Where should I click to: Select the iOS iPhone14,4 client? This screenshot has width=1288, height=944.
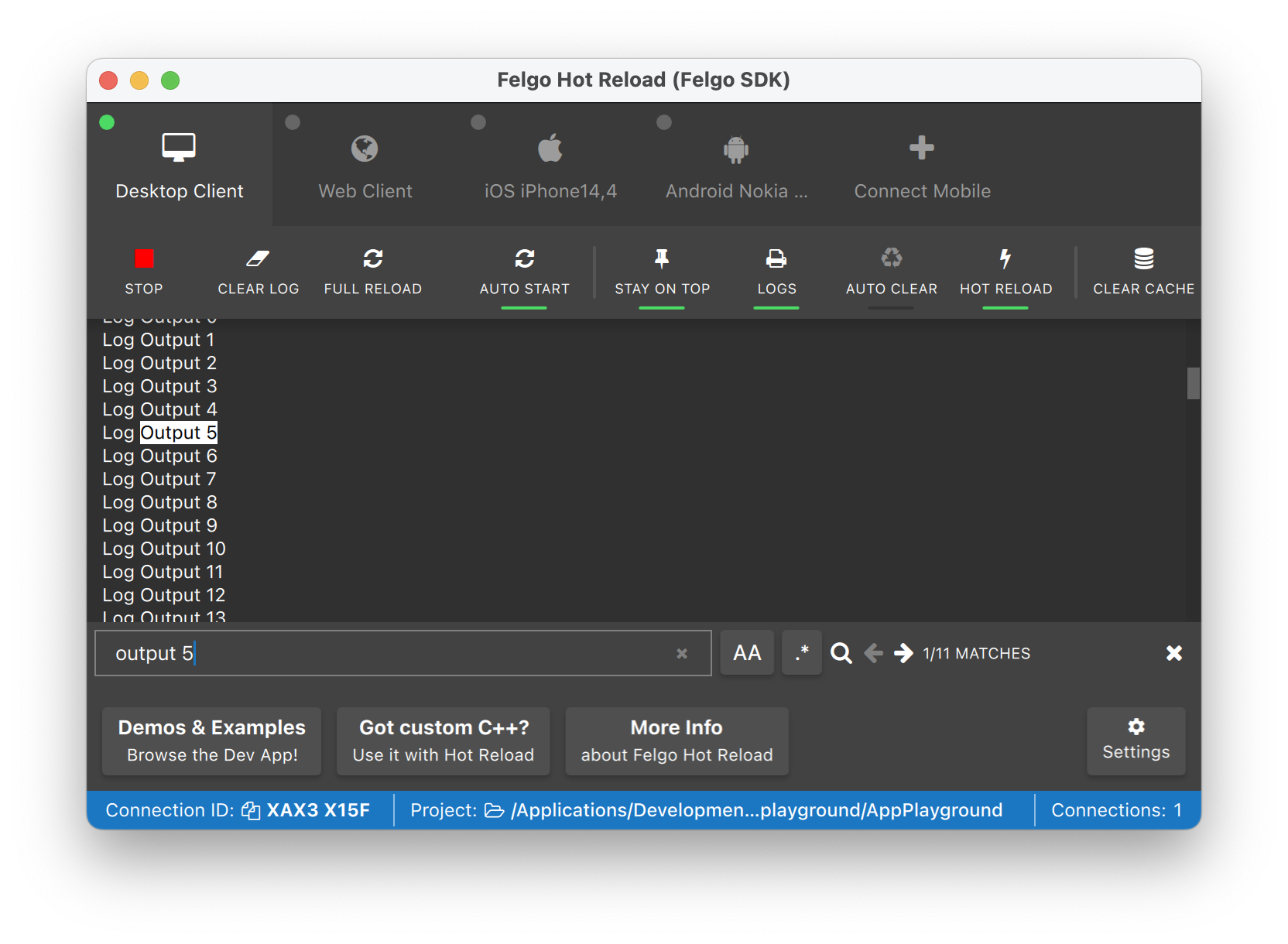point(550,166)
